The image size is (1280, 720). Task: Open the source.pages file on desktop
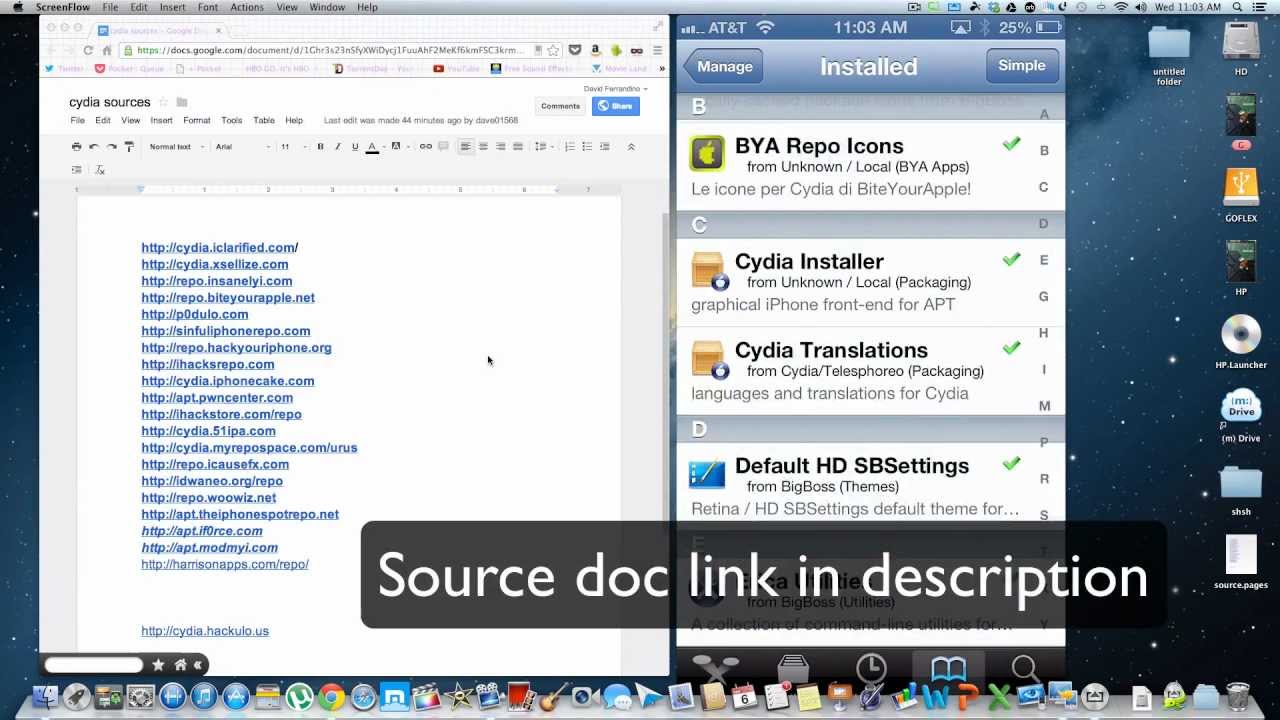(x=1241, y=563)
